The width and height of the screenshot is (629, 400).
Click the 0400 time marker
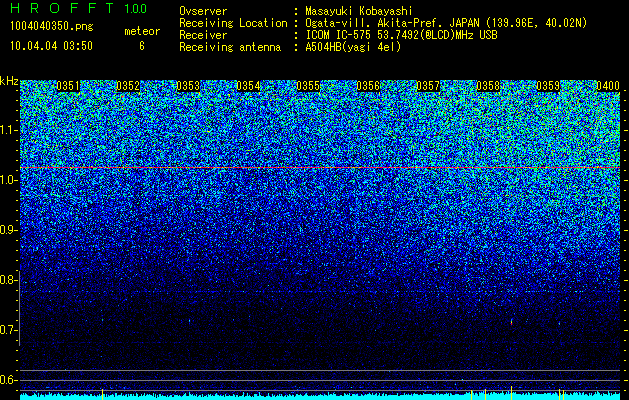608,86
